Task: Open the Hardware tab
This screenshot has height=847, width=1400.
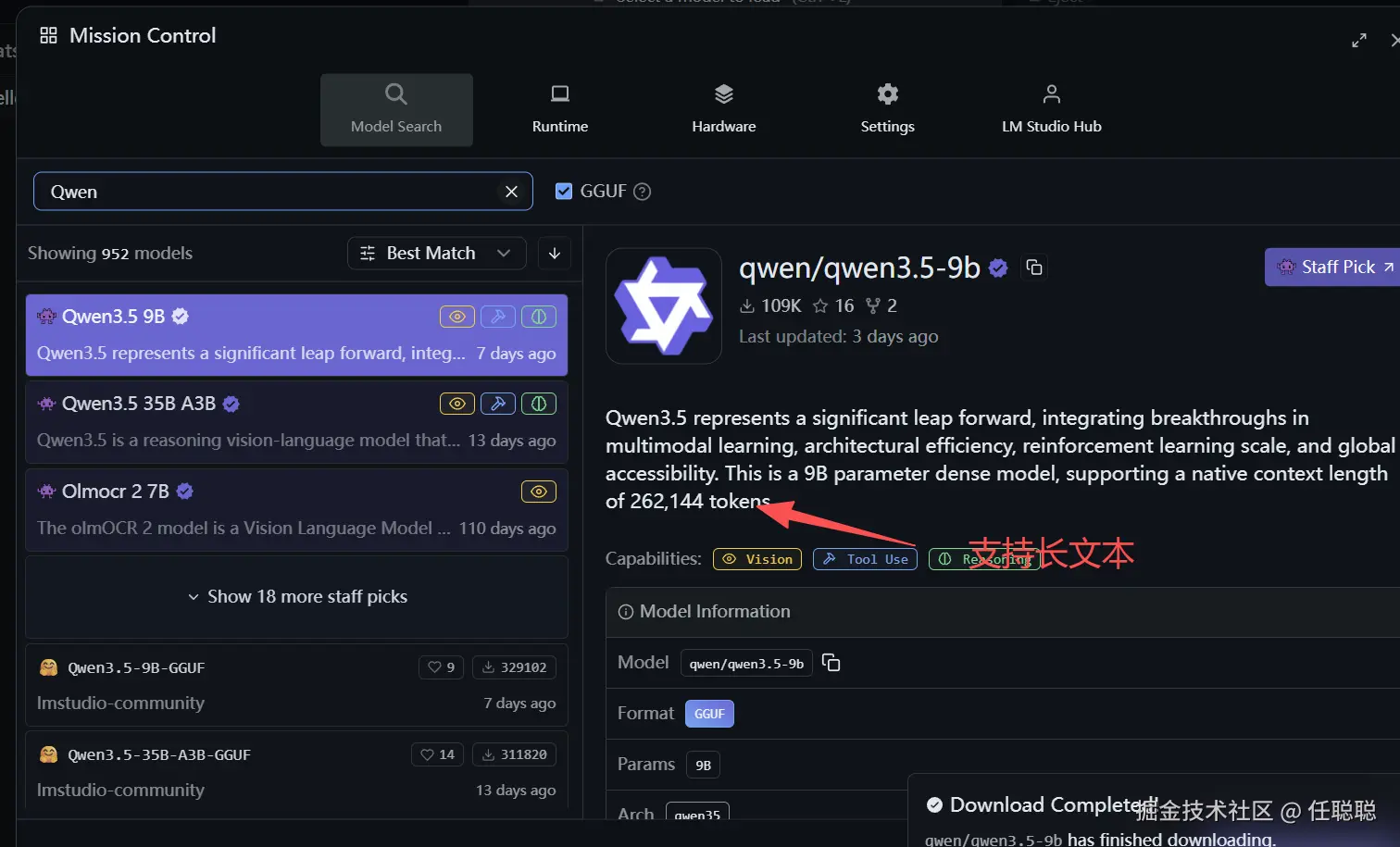Action: (x=724, y=110)
